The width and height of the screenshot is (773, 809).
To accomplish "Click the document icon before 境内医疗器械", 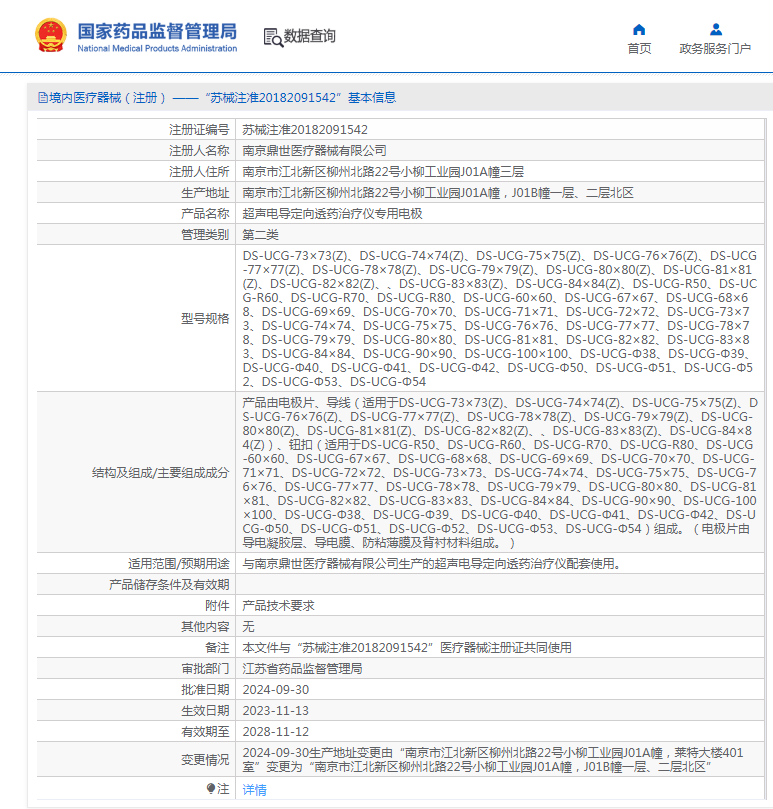I will tap(42, 98).
